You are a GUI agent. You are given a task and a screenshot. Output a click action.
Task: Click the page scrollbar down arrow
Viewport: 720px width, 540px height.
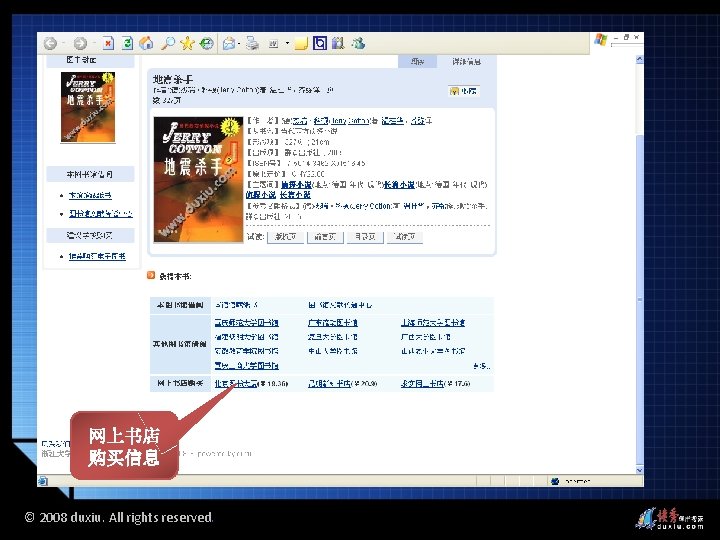639,470
